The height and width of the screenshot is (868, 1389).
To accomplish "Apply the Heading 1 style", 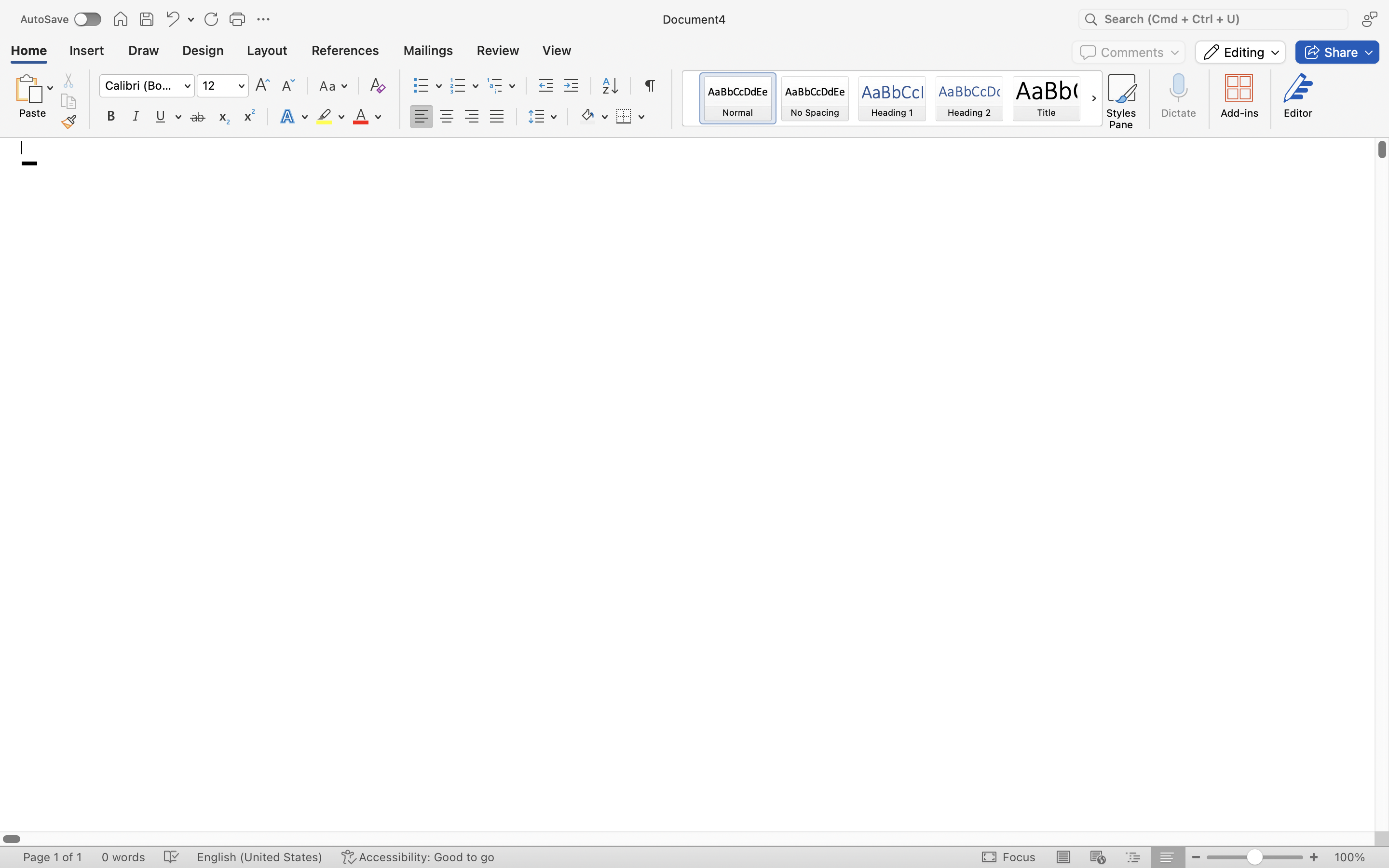I will tap(891, 98).
